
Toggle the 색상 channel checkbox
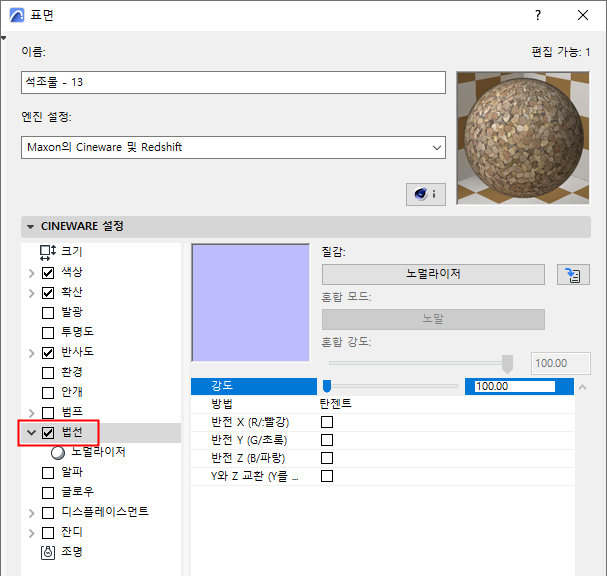coord(48,273)
